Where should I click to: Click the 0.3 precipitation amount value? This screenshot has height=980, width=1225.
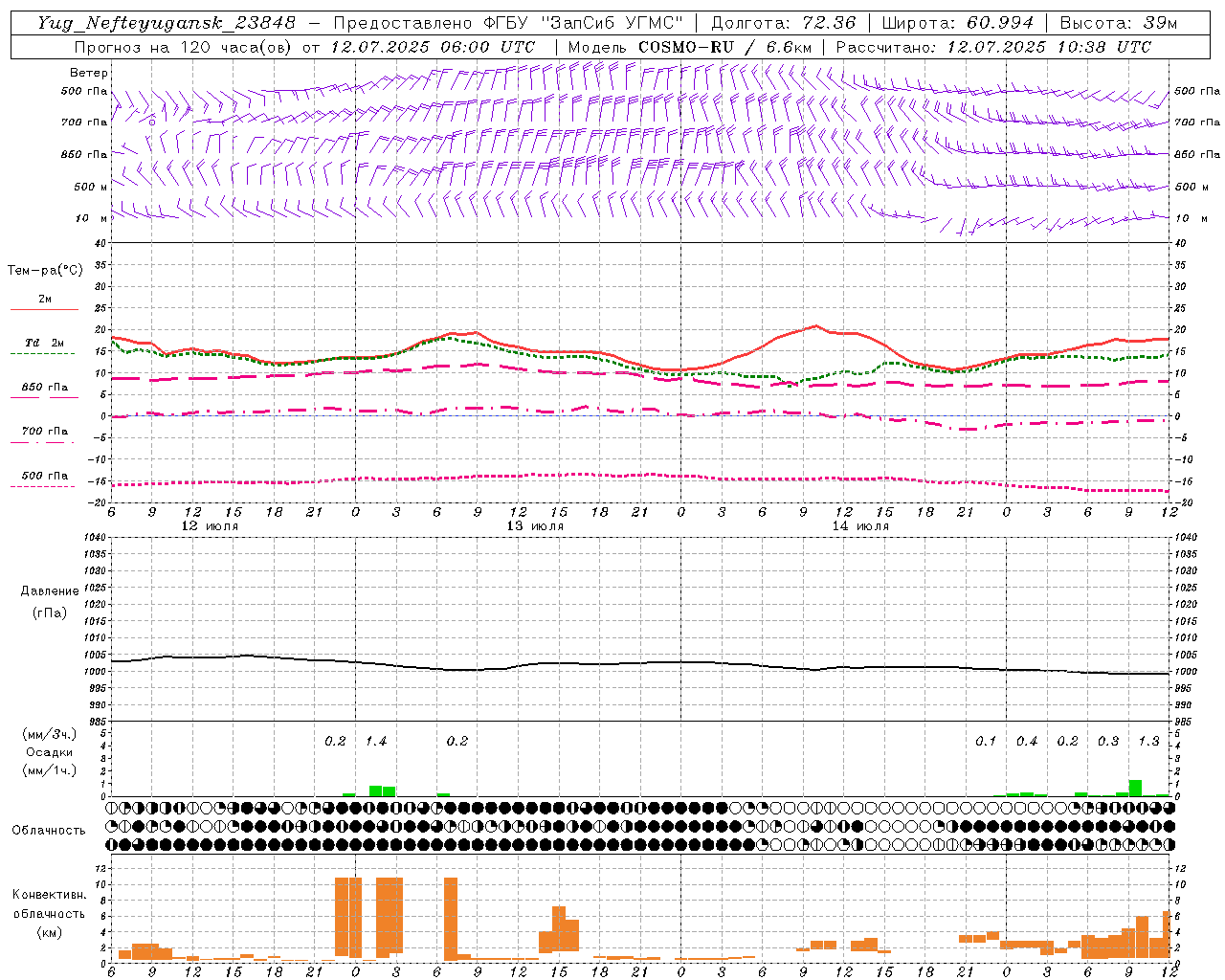tap(1108, 742)
